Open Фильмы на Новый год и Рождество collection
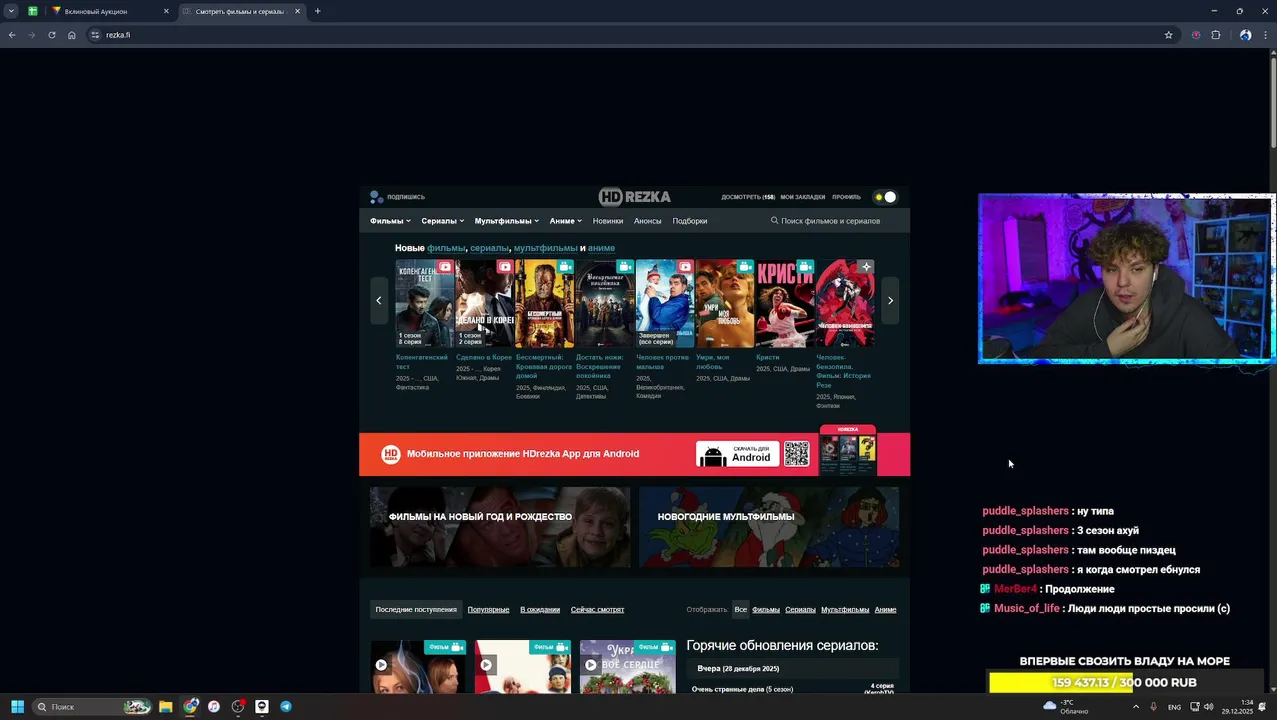 500,527
